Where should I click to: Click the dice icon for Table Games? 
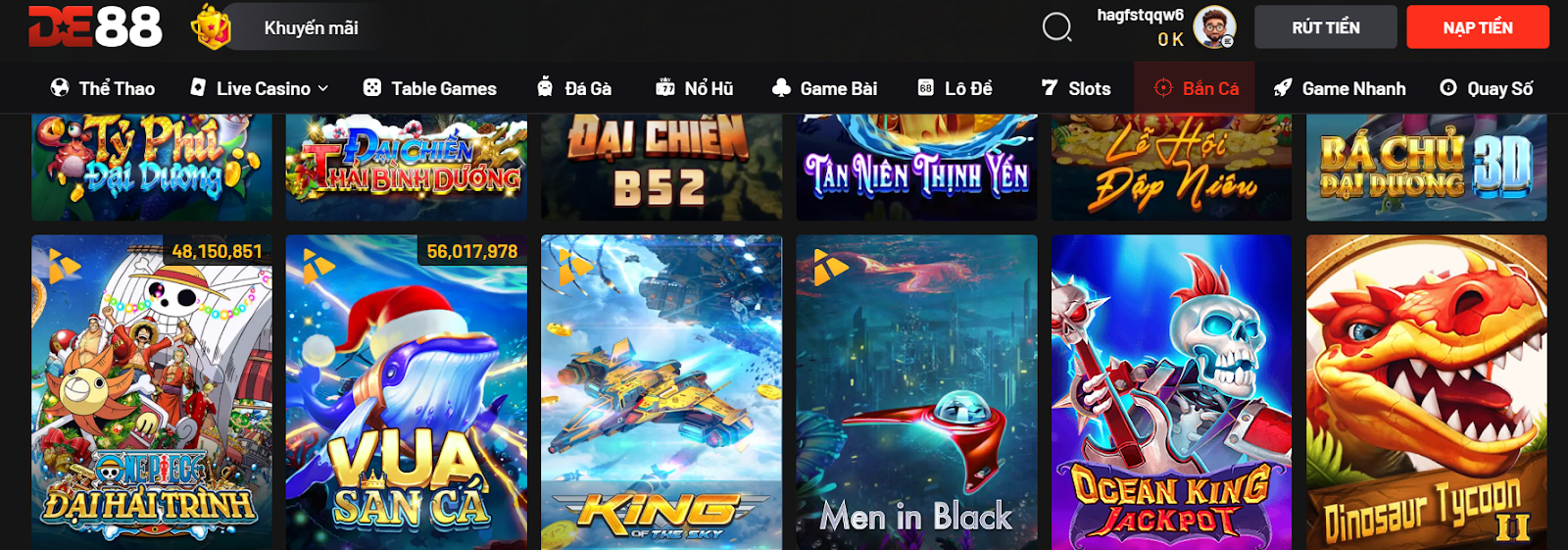coord(372,87)
